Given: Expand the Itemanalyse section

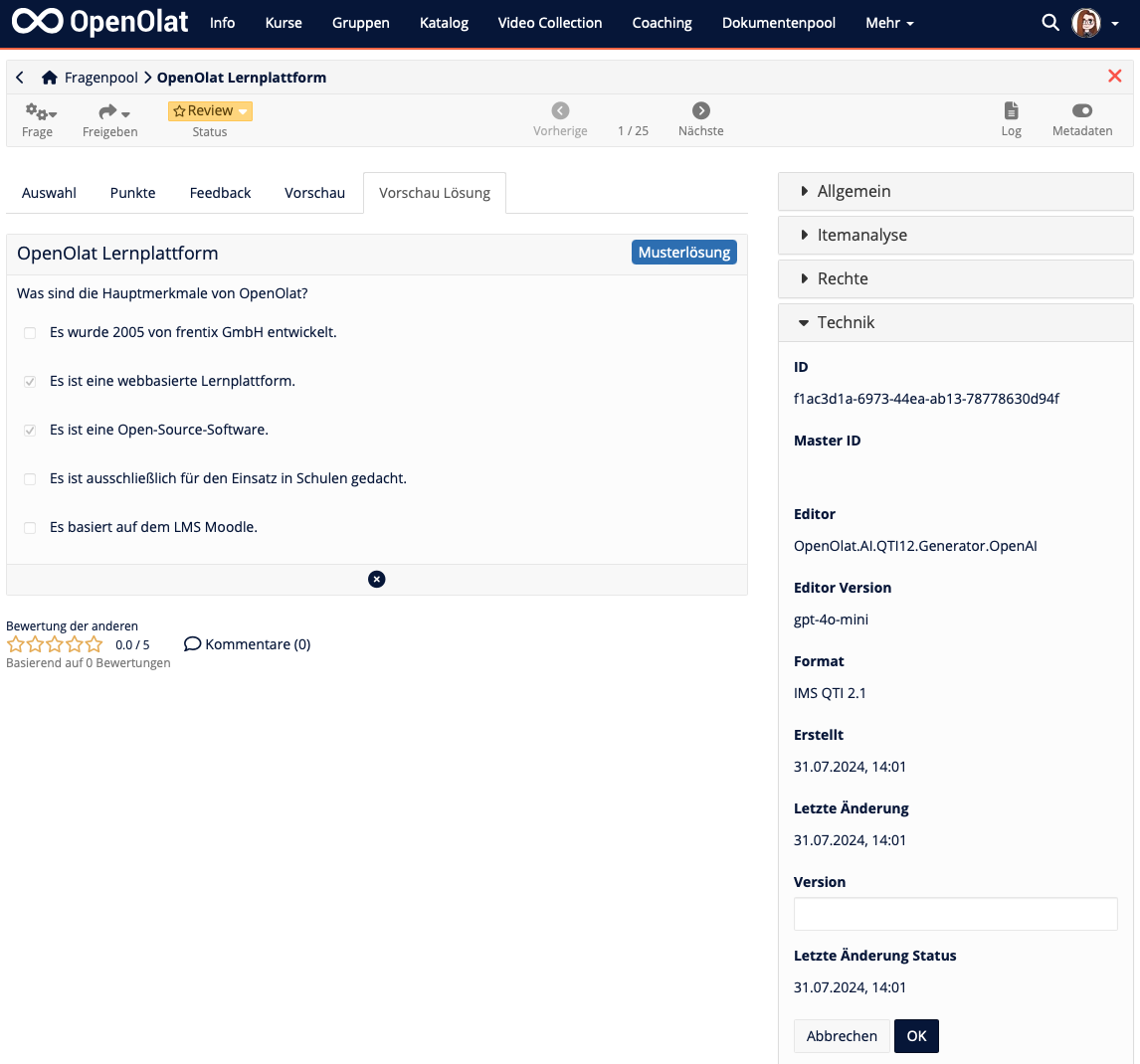Looking at the screenshot, I should [x=861, y=235].
